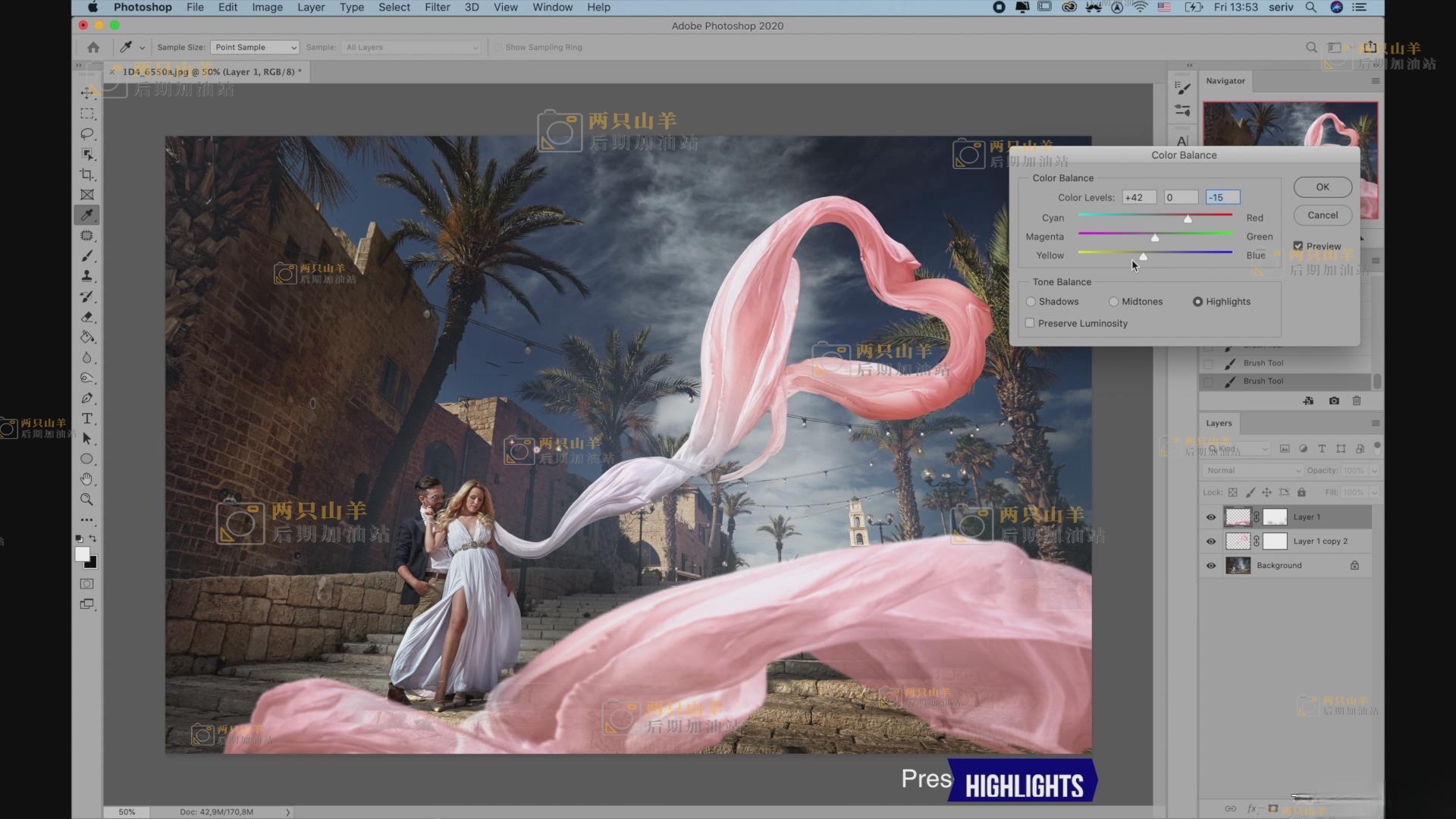Select the Crop tool
Image resolution: width=1456 pixels, height=819 pixels.
tap(87, 174)
